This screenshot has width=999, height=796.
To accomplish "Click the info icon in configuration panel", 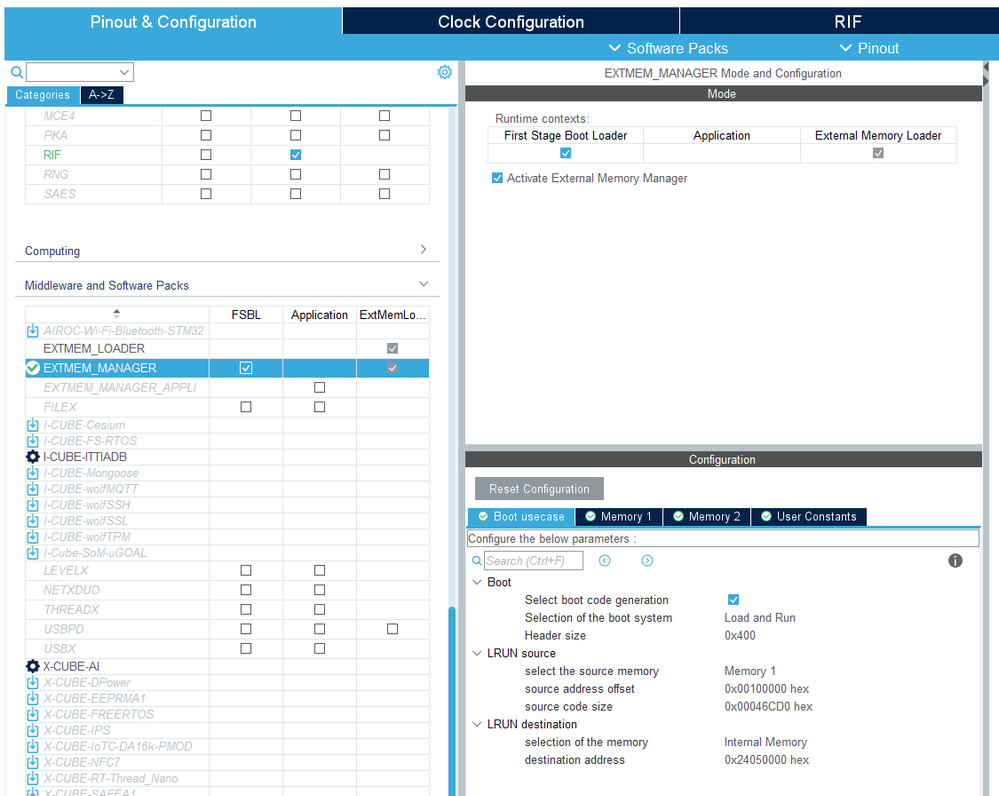I will pyautogui.click(x=955, y=560).
